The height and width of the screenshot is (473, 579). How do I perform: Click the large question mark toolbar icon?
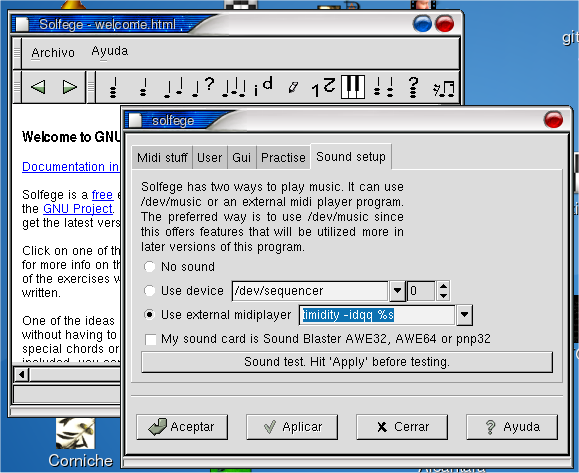(414, 87)
